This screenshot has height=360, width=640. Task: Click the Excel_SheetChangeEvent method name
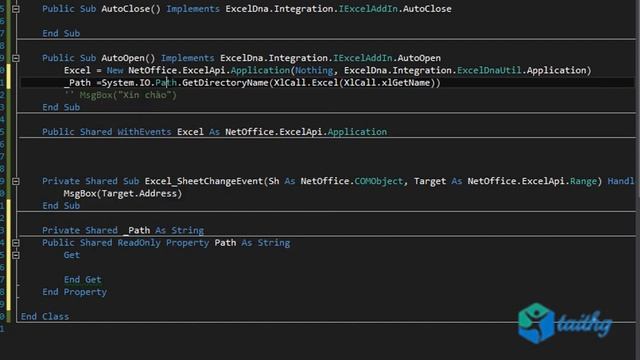click(x=204, y=181)
